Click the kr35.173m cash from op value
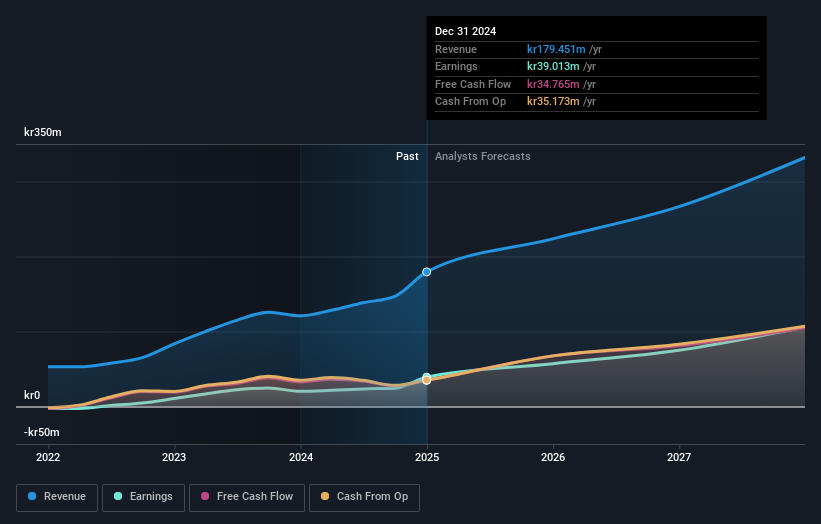This screenshot has width=821, height=524. point(553,102)
